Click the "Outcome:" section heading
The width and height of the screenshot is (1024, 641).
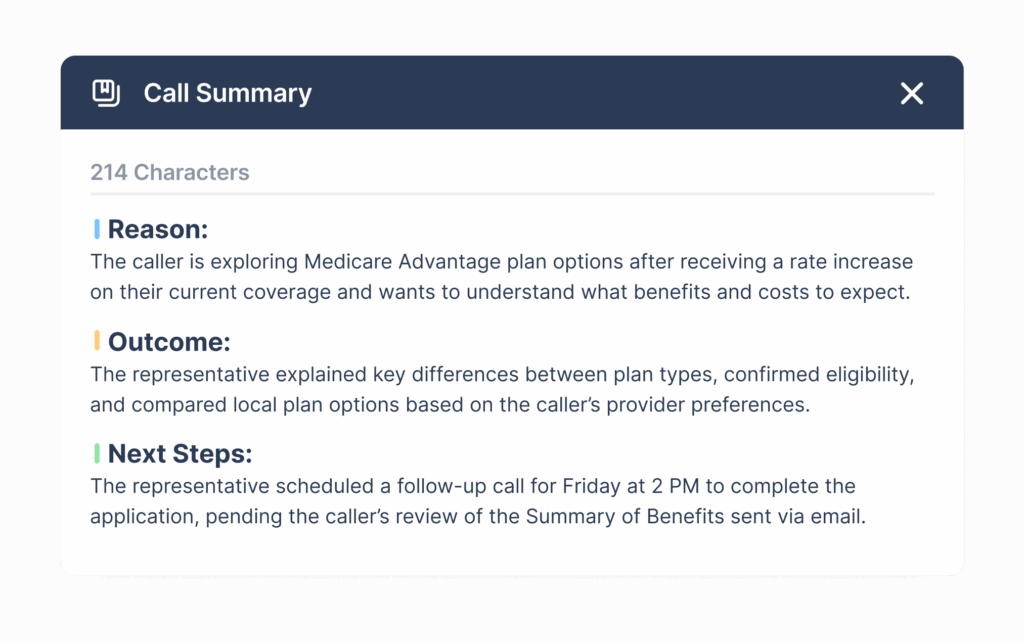tap(169, 342)
